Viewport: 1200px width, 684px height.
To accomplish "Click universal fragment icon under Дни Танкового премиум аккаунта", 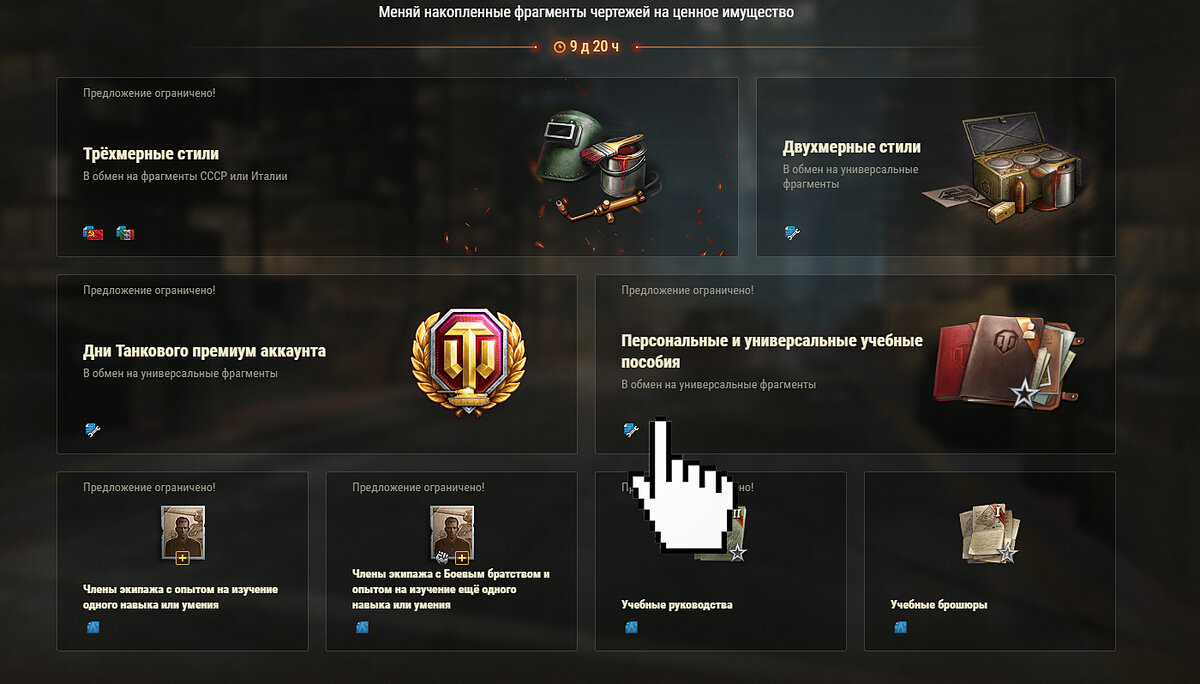I will point(92,430).
